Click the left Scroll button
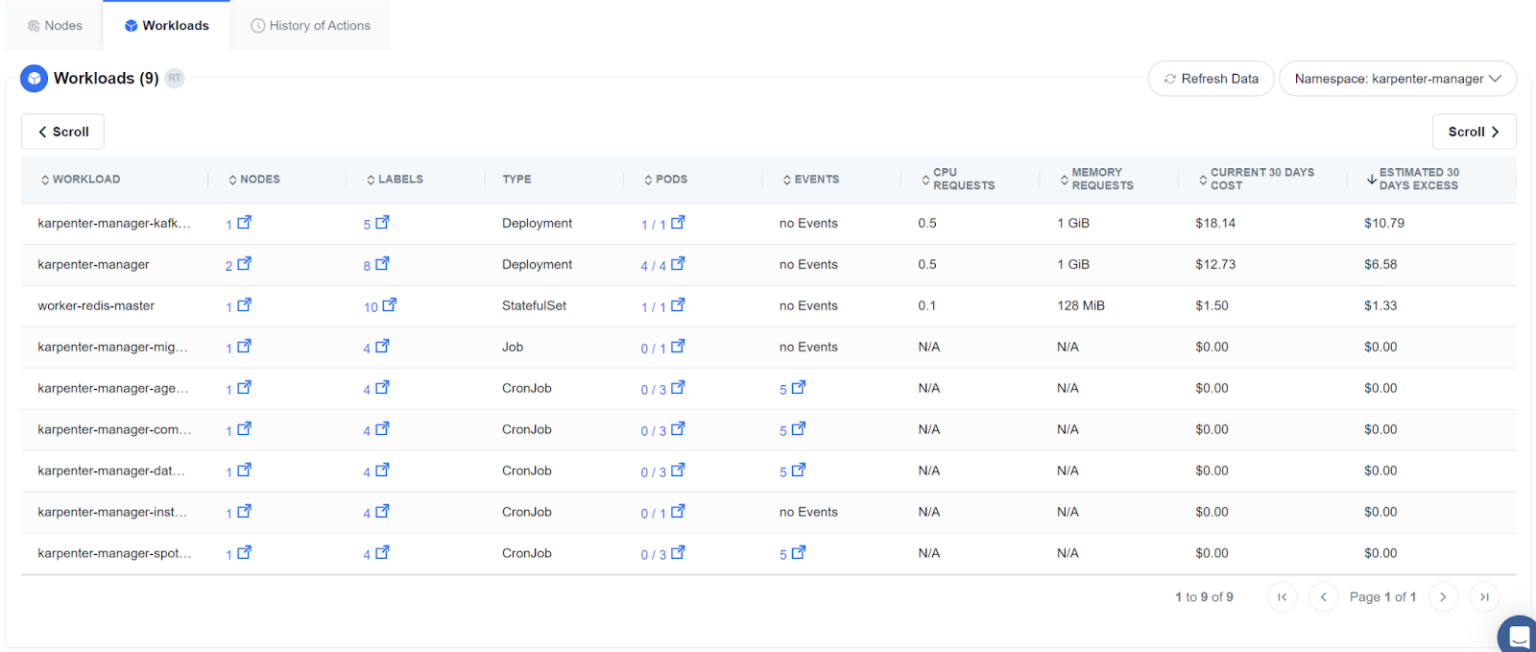Viewport: 1536px width, 652px height. [63, 132]
